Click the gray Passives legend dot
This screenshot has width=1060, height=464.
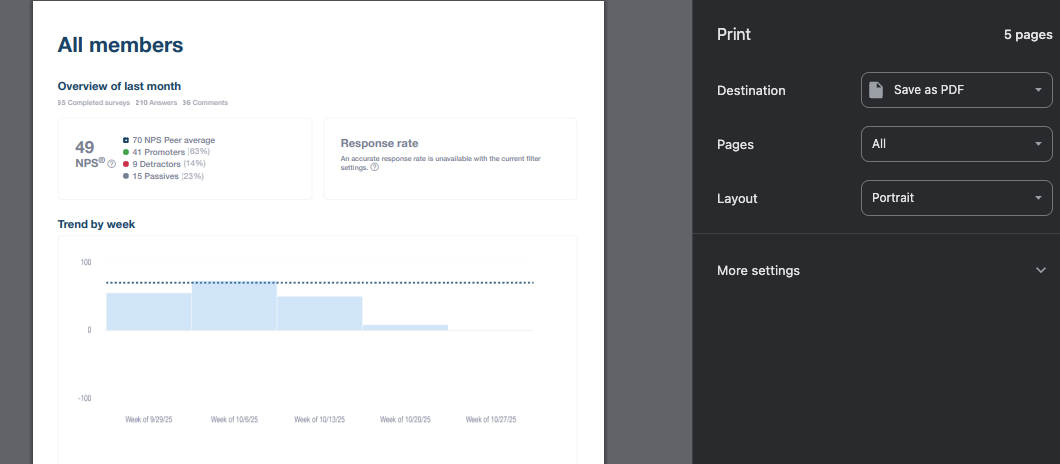pyautogui.click(x=126, y=176)
